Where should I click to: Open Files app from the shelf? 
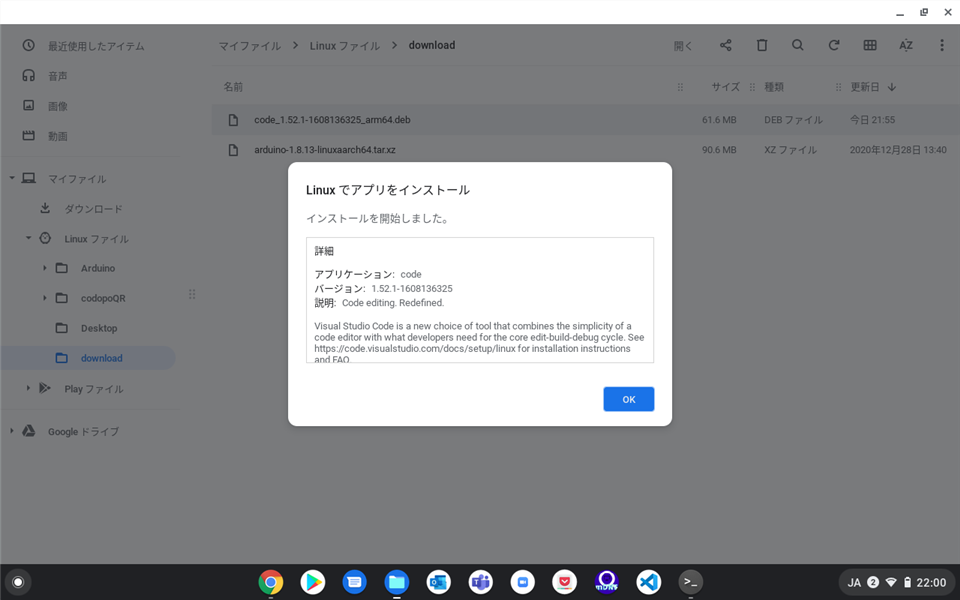click(396, 582)
